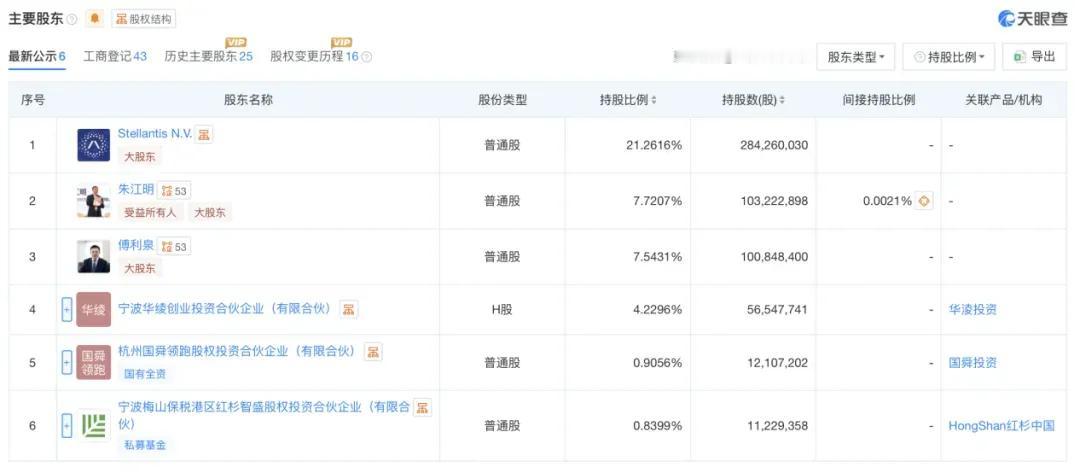Switch to the 工商登记 tab

coord(115,56)
